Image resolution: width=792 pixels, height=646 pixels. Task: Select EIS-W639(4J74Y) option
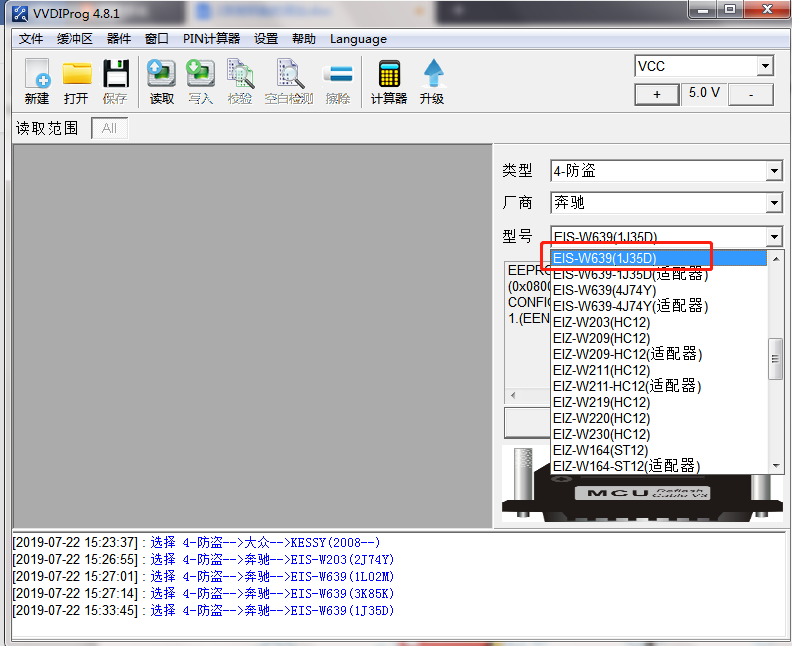tap(659, 290)
